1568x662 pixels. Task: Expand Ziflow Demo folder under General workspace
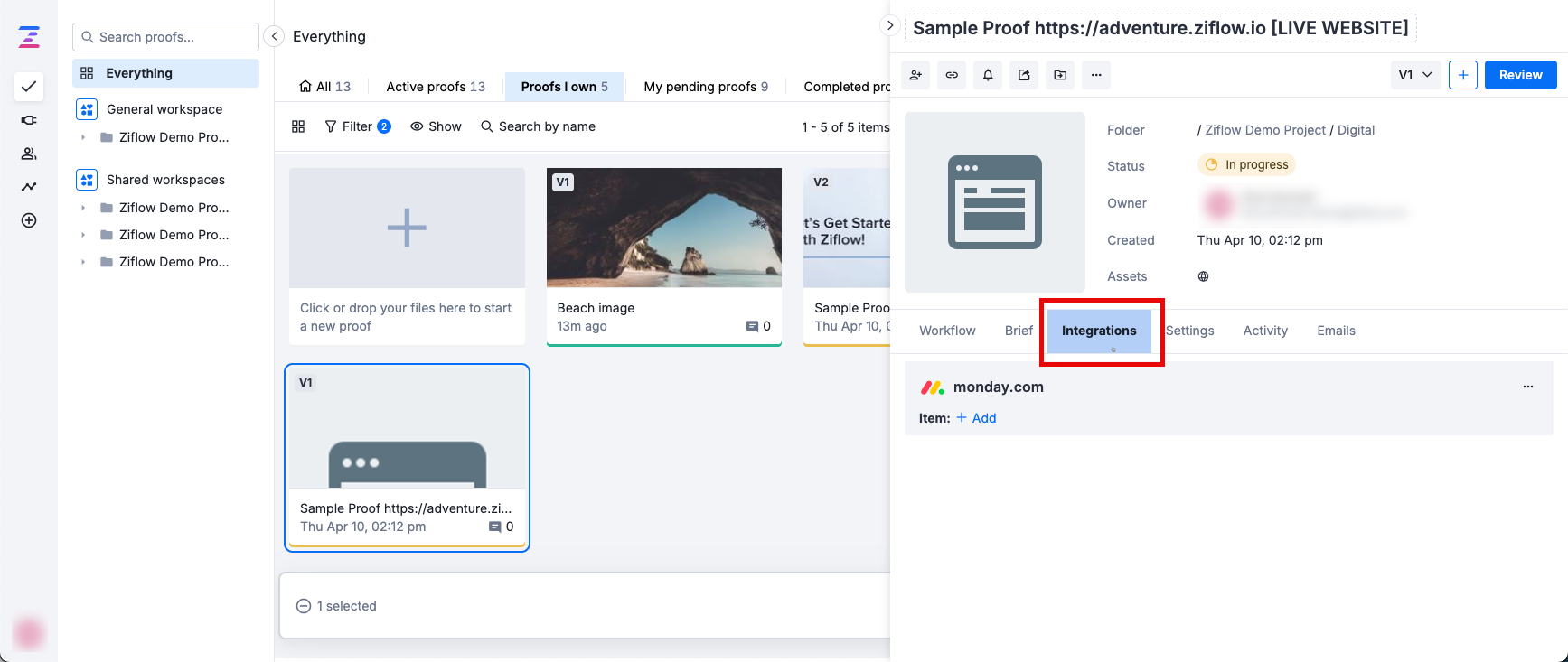click(x=83, y=137)
